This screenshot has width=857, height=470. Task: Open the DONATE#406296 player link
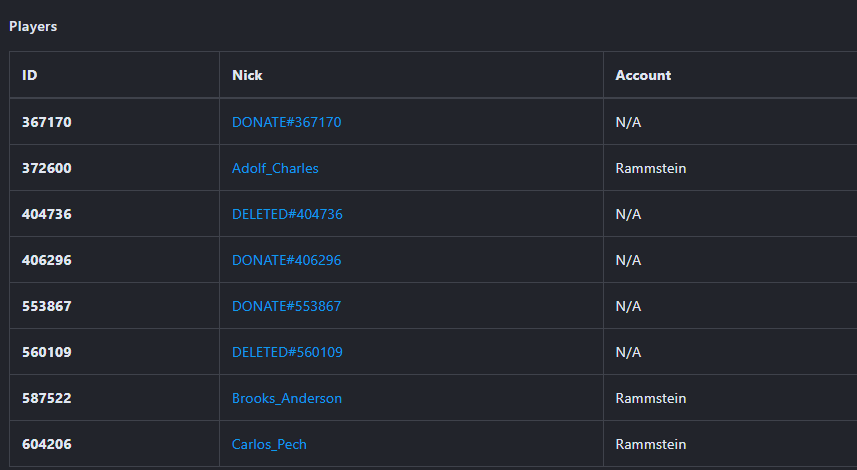[x=286, y=260]
